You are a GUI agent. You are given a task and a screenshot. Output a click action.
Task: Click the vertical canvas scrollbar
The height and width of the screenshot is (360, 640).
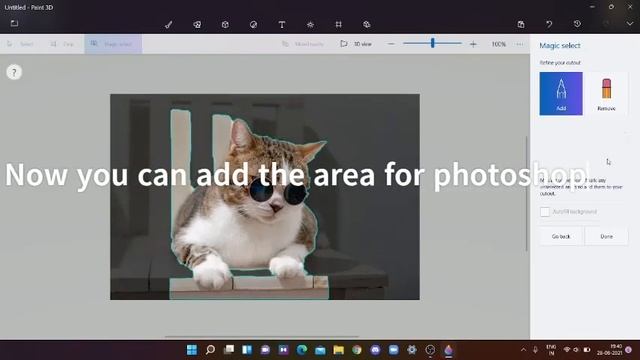526,194
